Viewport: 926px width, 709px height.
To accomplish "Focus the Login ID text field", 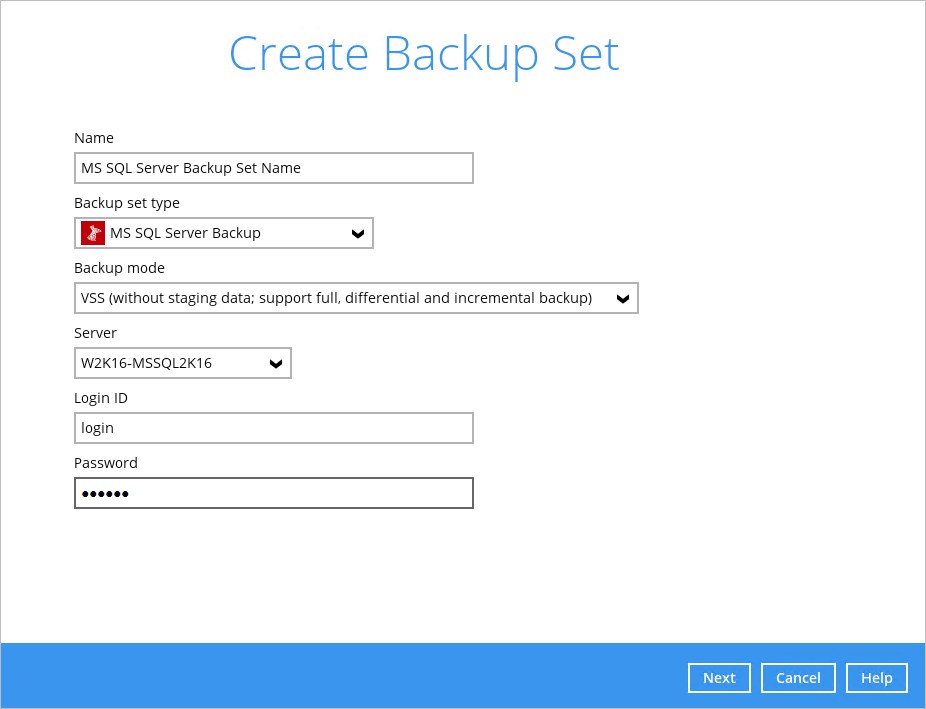I will pos(273,428).
